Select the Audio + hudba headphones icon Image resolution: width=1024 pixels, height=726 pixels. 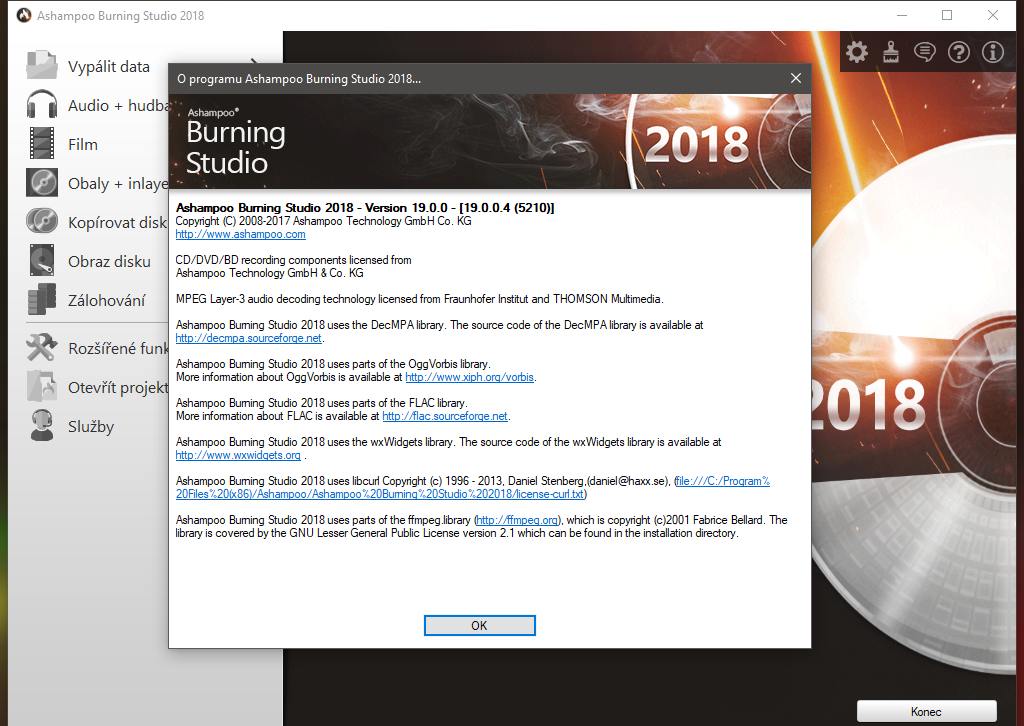[x=42, y=105]
